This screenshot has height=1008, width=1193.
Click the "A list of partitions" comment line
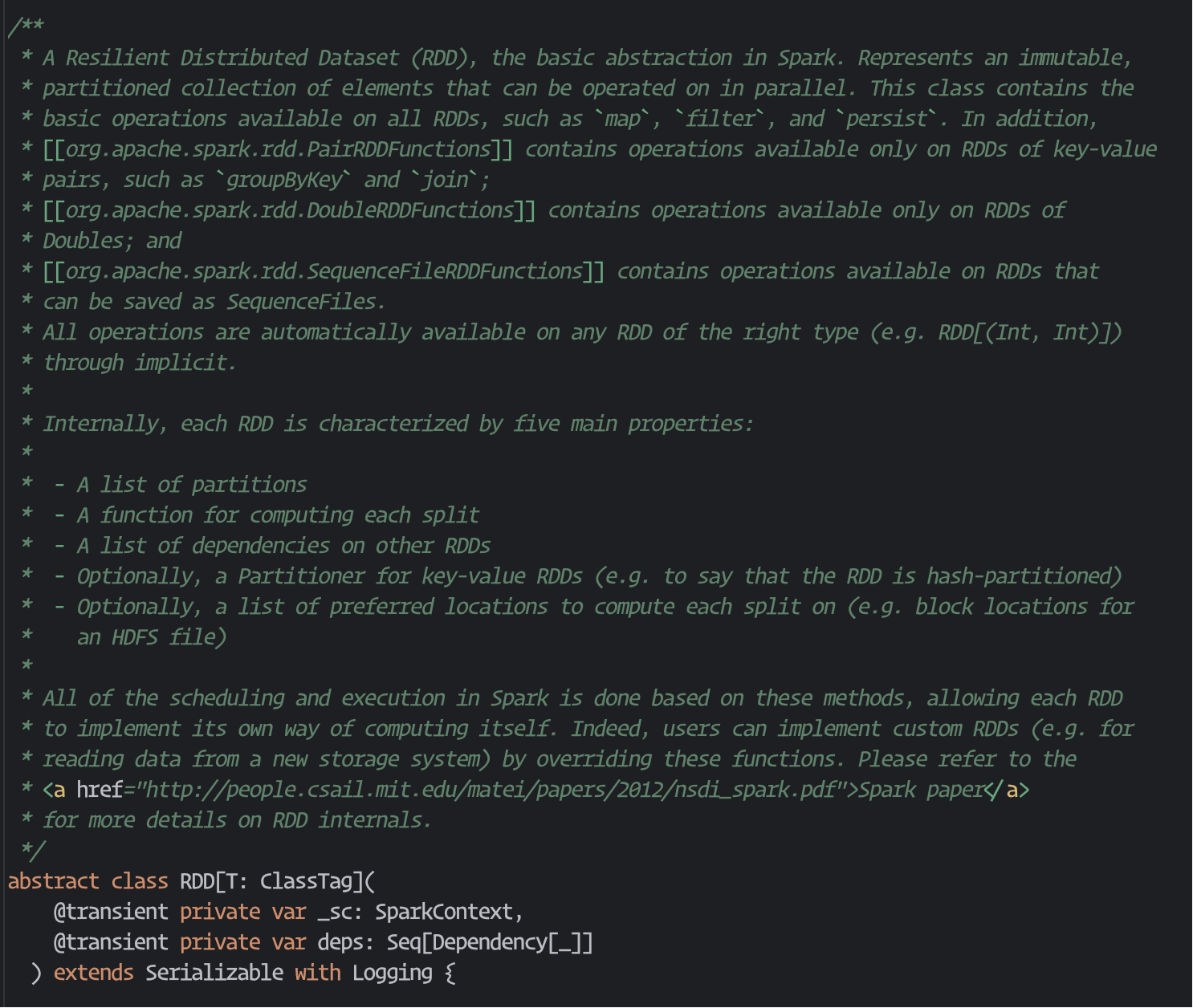pos(191,485)
